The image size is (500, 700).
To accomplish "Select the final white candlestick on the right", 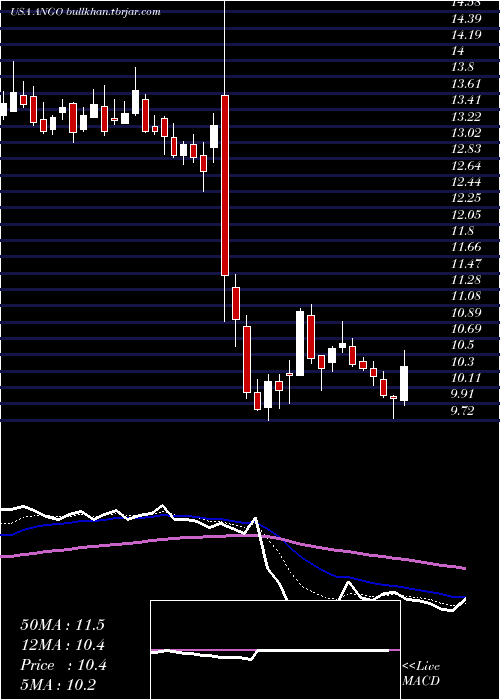I will (404, 383).
